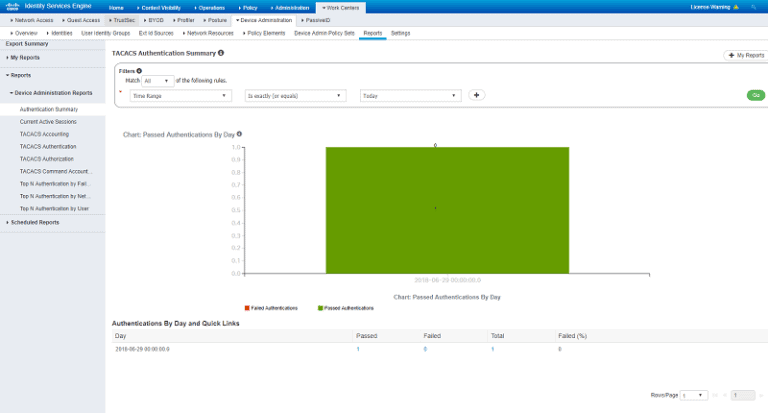Click info icon beside chart title

click(239, 134)
